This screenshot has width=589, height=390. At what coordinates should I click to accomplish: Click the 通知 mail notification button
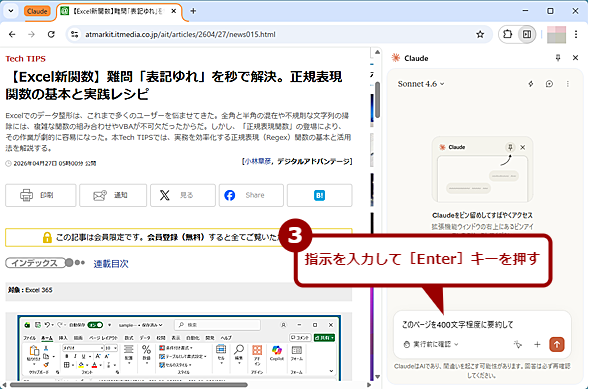click(113, 195)
